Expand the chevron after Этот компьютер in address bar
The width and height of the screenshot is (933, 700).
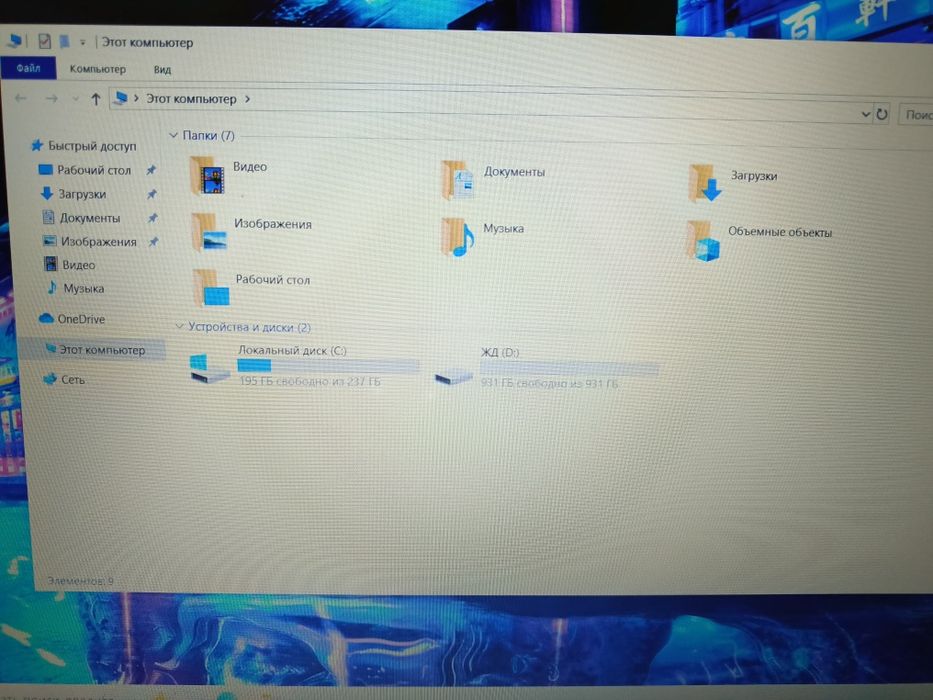pyautogui.click(x=248, y=99)
